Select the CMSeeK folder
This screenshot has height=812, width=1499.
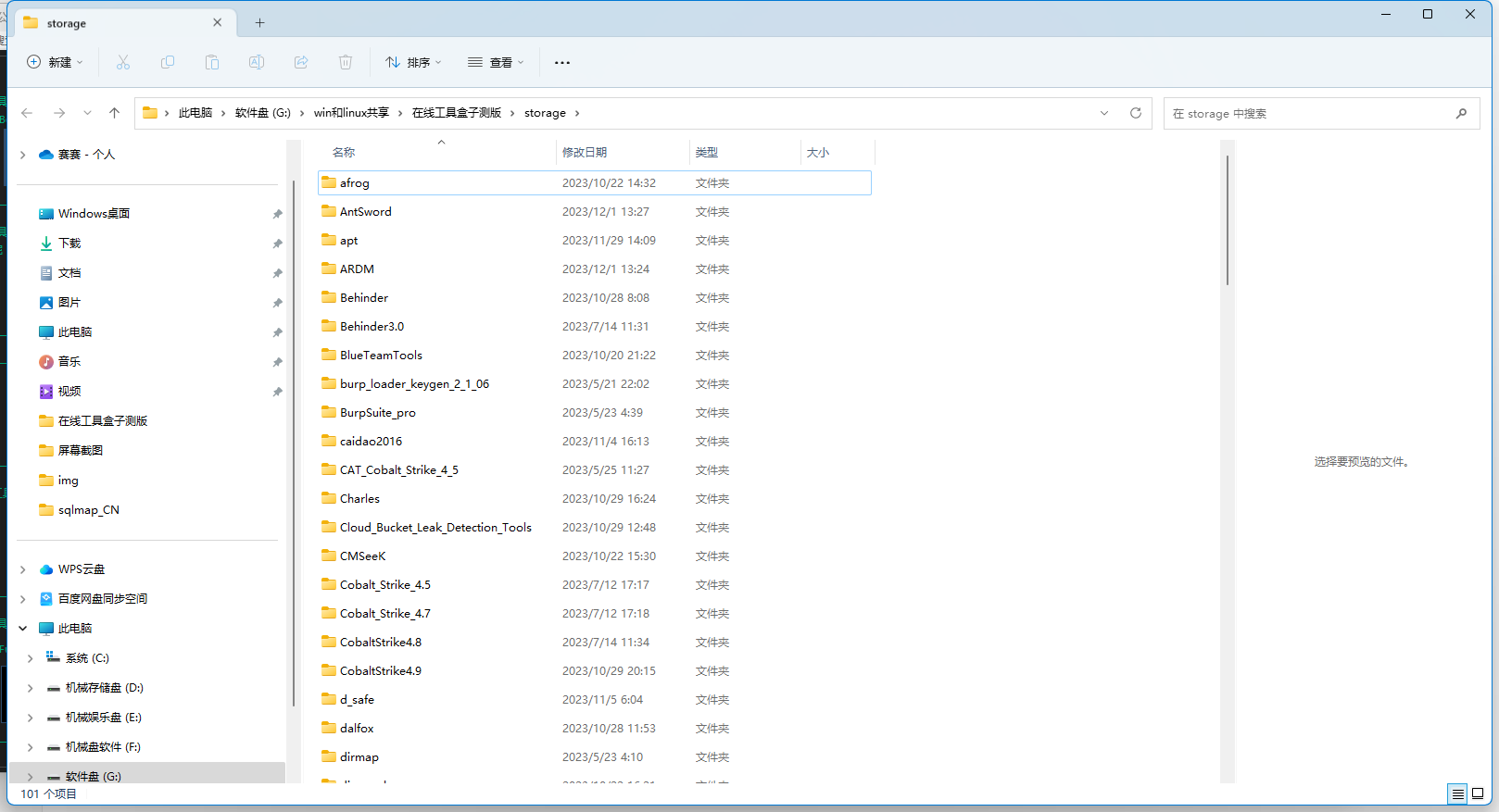(595, 556)
